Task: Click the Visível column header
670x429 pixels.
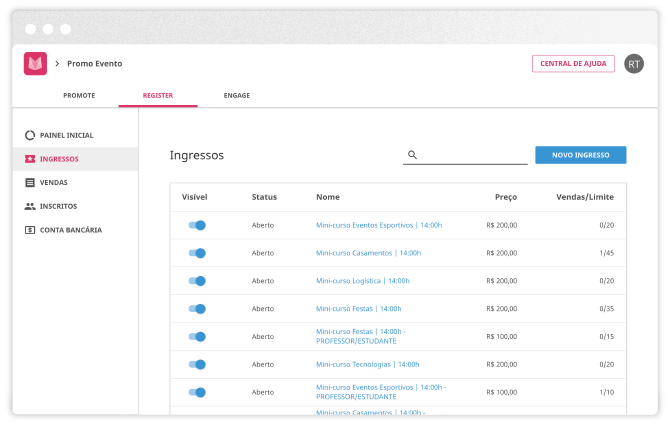Action: (x=194, y=197)
